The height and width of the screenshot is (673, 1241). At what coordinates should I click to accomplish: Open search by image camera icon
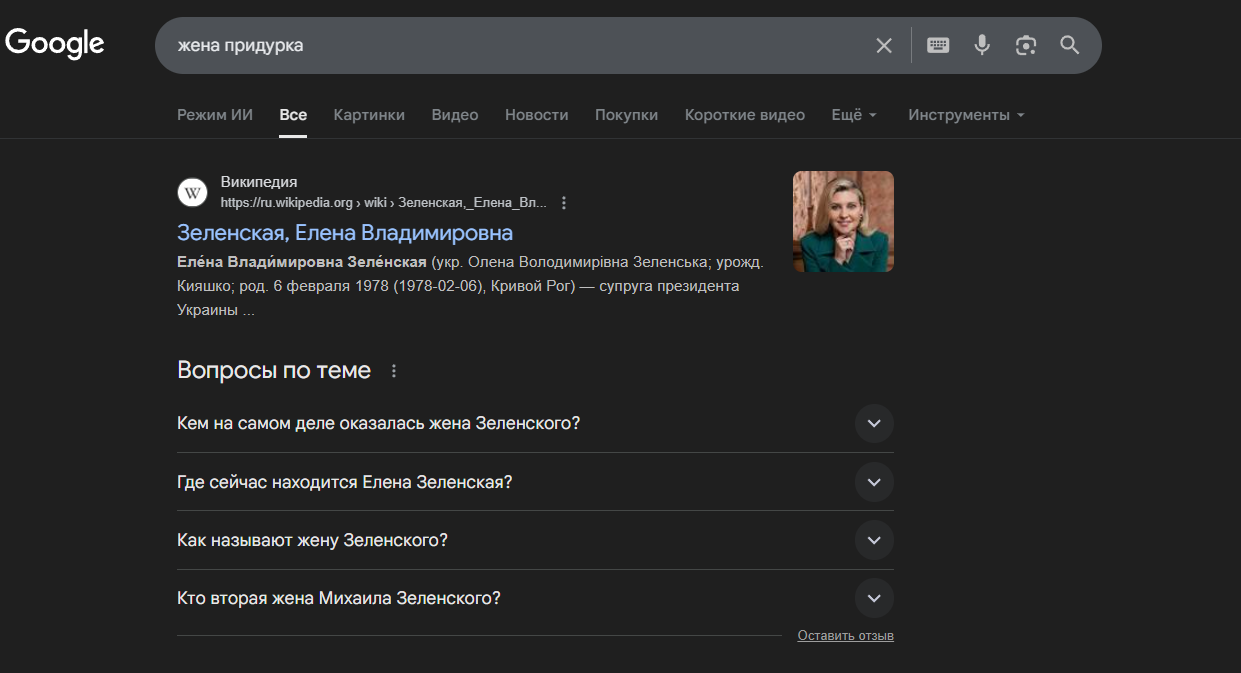[1026, 45]
